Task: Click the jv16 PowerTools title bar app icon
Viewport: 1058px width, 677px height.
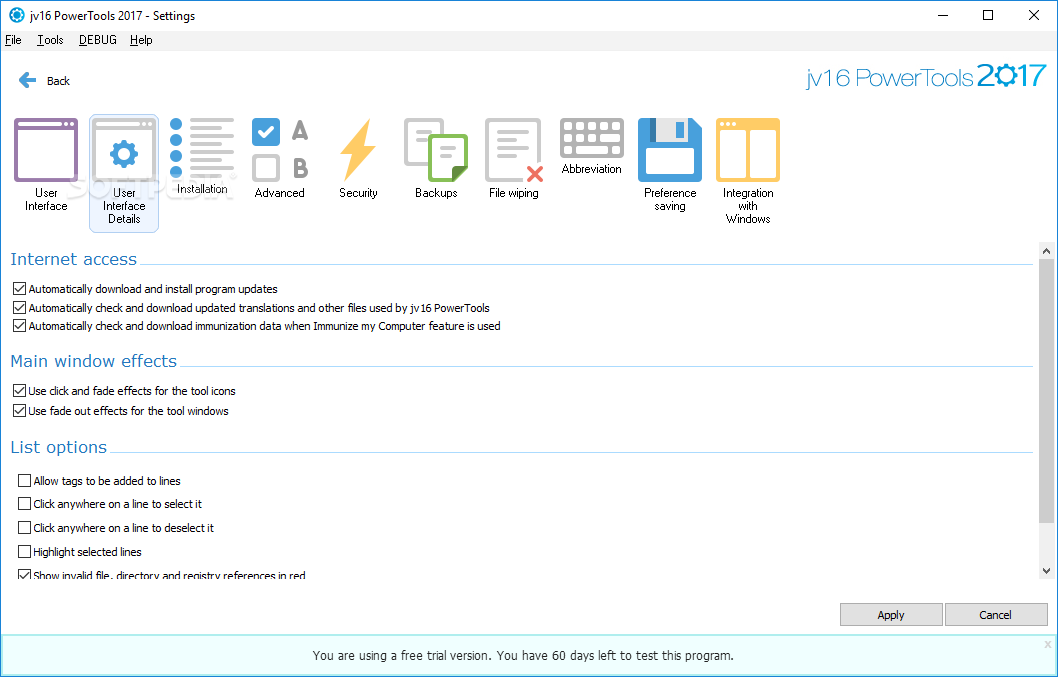Action: (x=16, y=15)
